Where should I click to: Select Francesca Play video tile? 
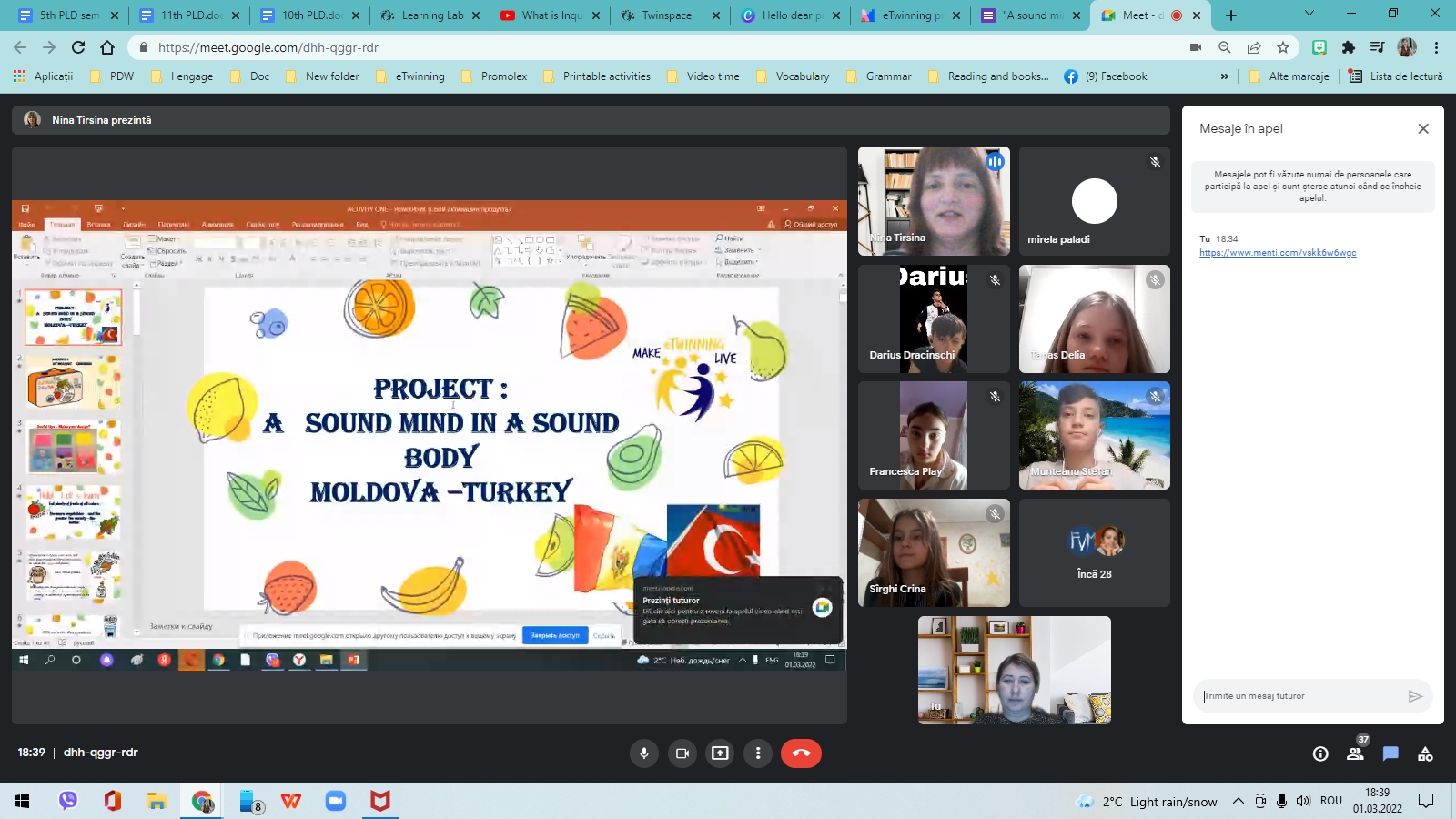pos(934,436)
